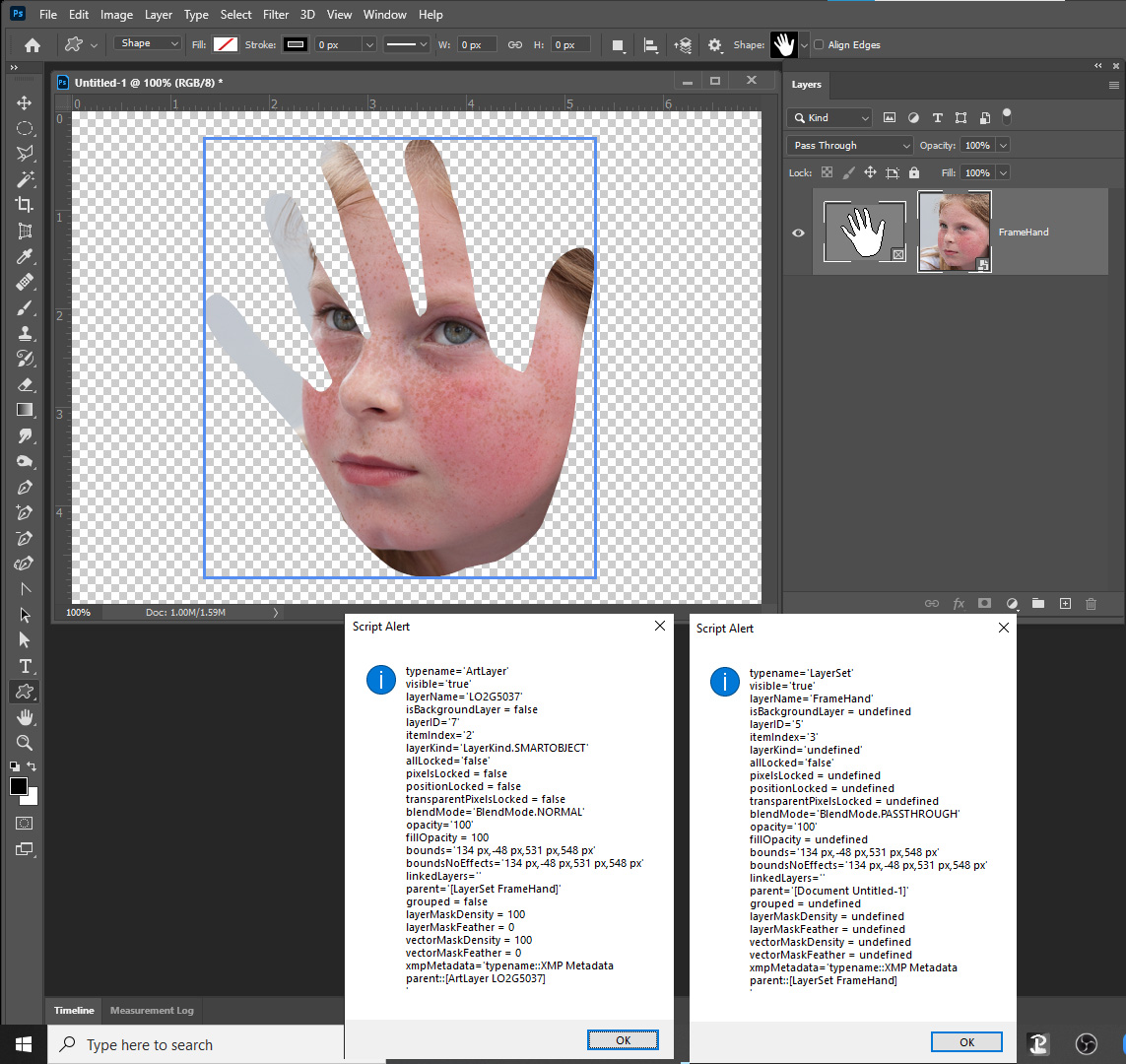Open the Pass Through blend mode dropdown
Screen dimensions: 1126x1064
848,145
